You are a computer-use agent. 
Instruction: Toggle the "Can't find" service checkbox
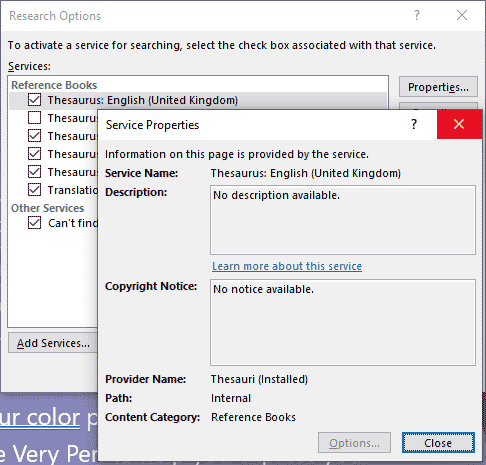click(34, 223)
